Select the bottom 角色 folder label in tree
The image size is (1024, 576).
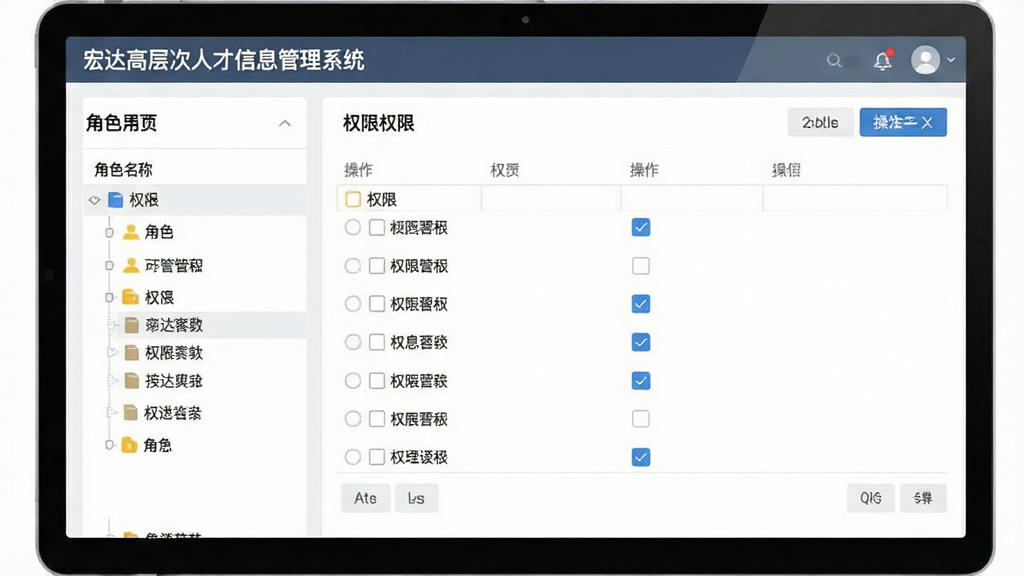coord(157,445)
